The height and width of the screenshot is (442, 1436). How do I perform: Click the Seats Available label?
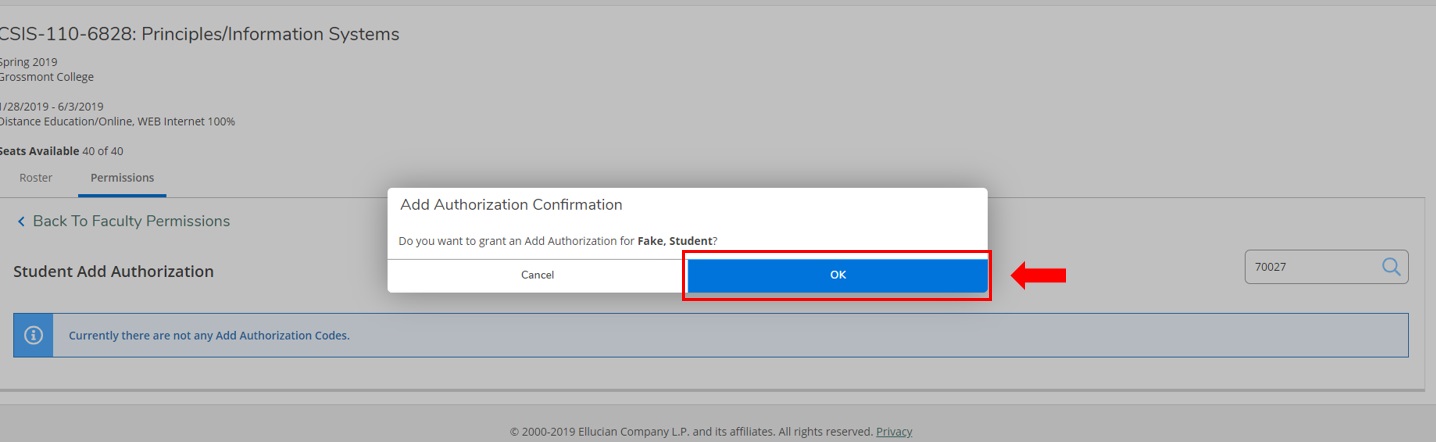pos(39,151)
